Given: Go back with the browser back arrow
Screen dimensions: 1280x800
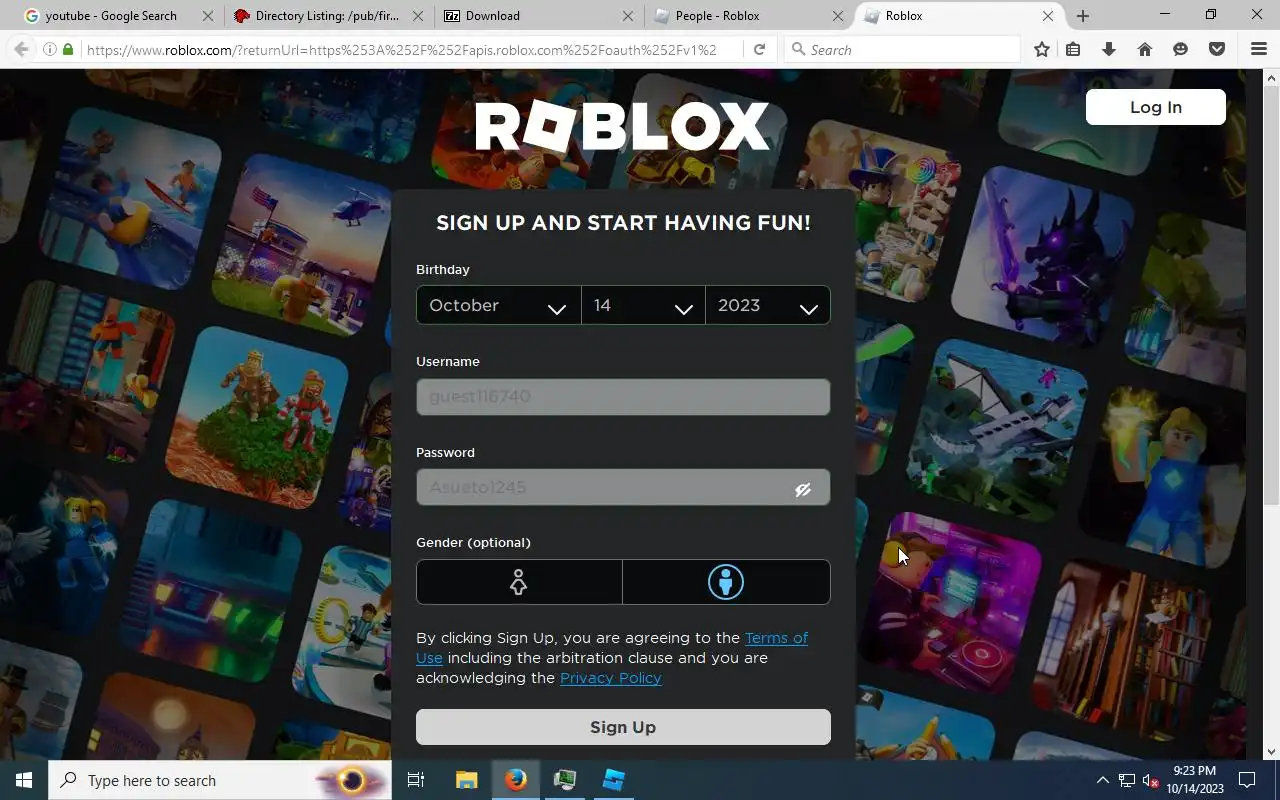Looking at the screenshot, I should [21, 49].
